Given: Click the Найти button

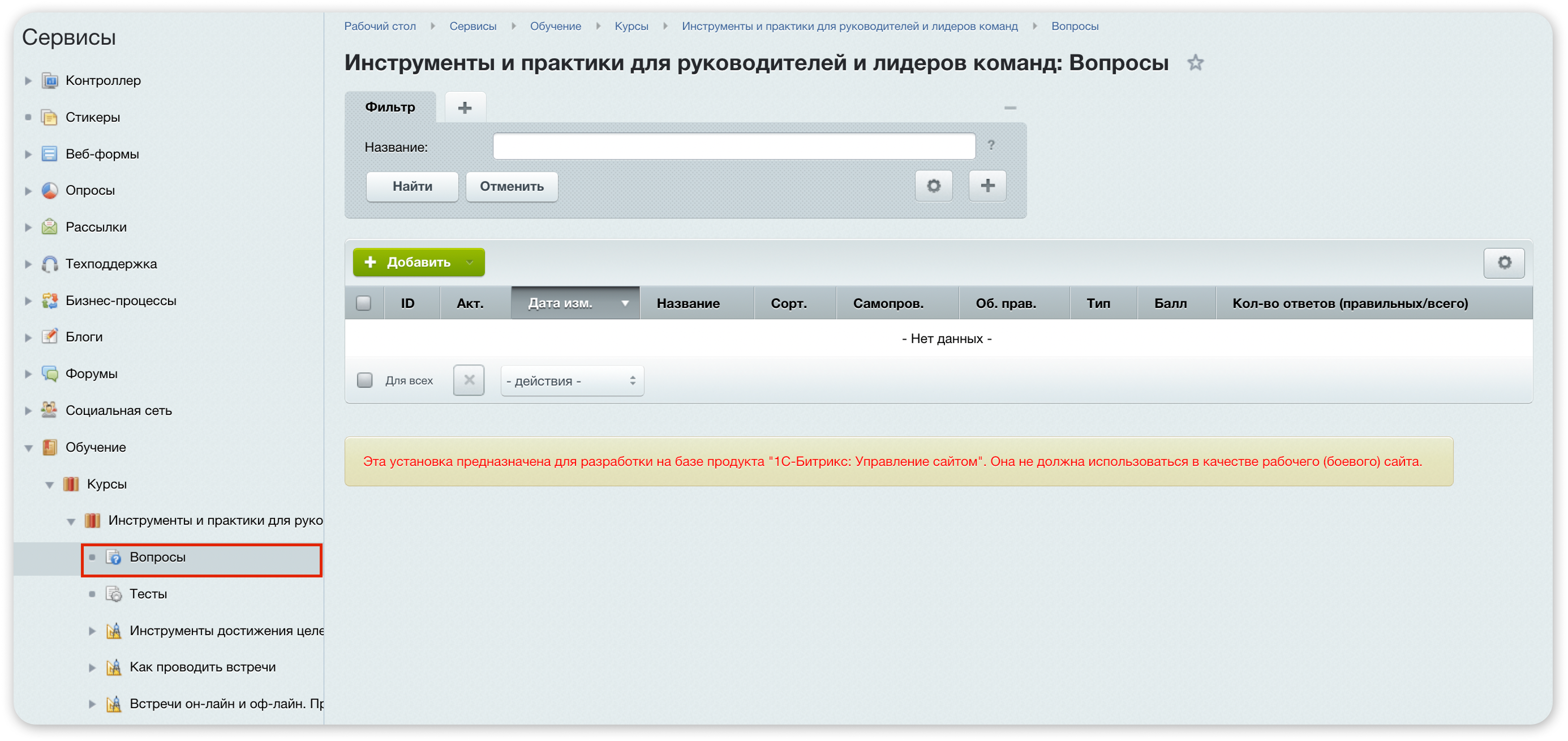Looking at the screenshot, I should click(x=412, y=186).
